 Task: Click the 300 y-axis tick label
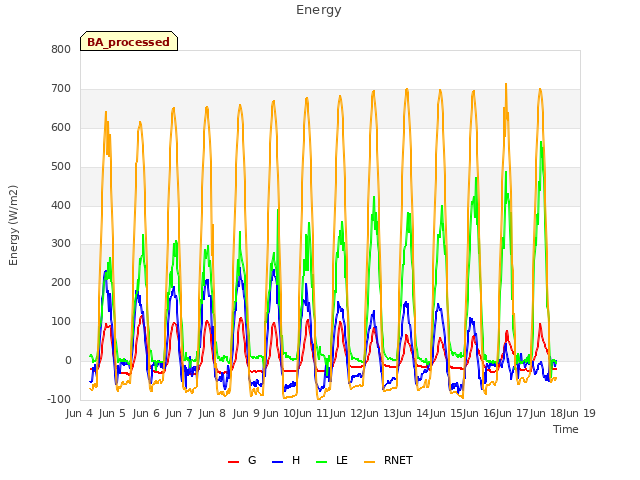[61, 244]
